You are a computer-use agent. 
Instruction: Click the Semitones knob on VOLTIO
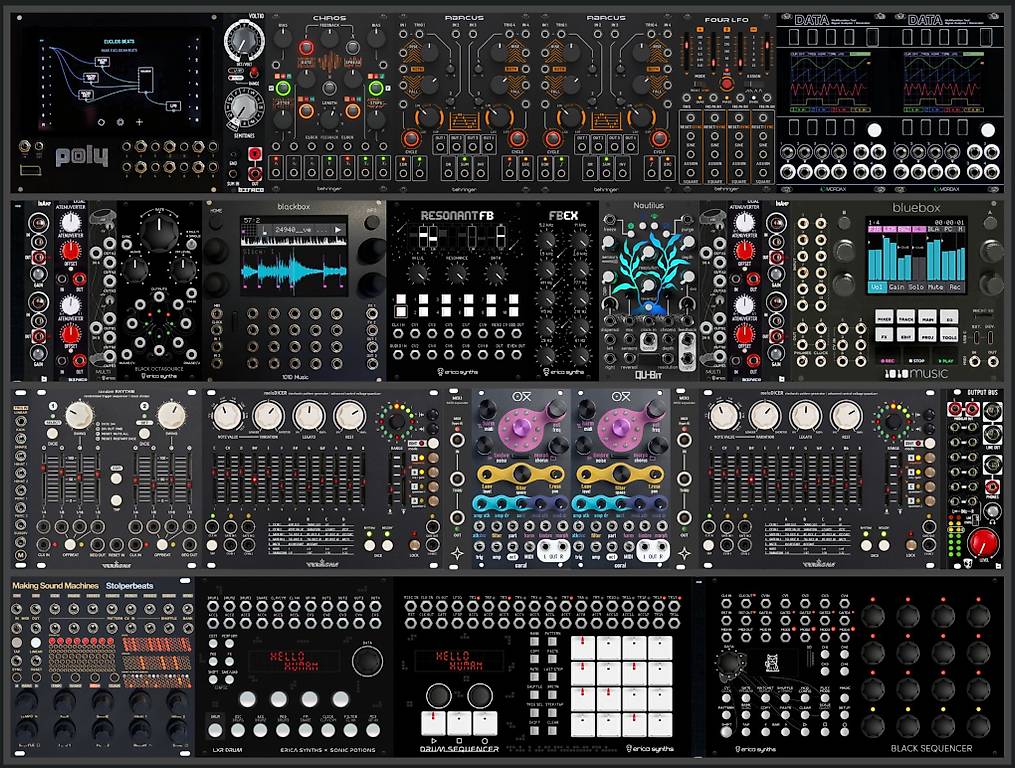point(243,109)
